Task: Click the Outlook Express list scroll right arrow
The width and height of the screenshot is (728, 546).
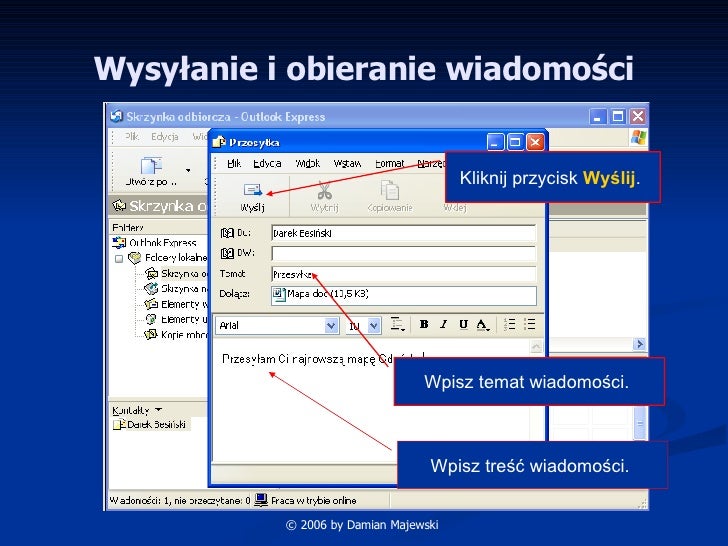Action: tap(639, 344)
